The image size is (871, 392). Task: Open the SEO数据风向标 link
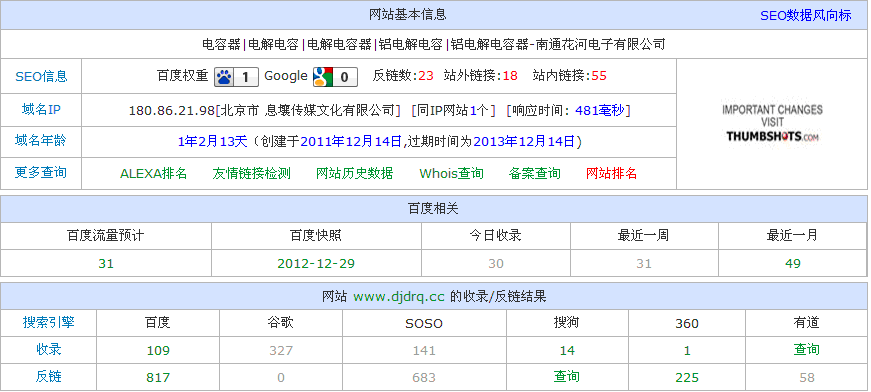pos(805,16)
